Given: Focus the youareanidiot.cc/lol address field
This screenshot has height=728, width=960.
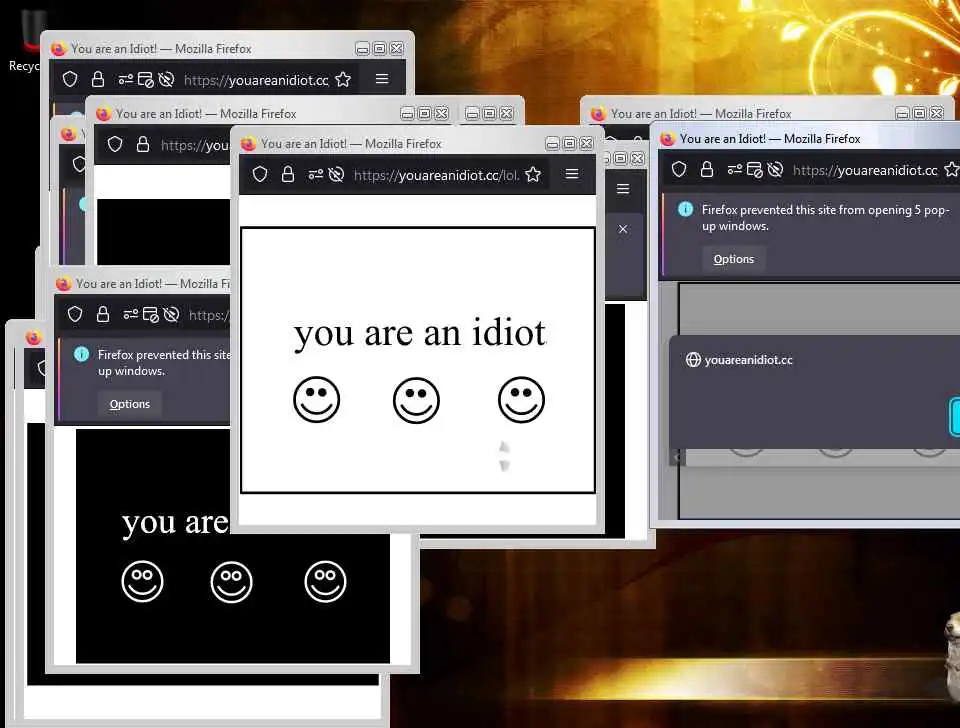Looking at the screenshot, I should pyautogui.click(x=437, y=175).
